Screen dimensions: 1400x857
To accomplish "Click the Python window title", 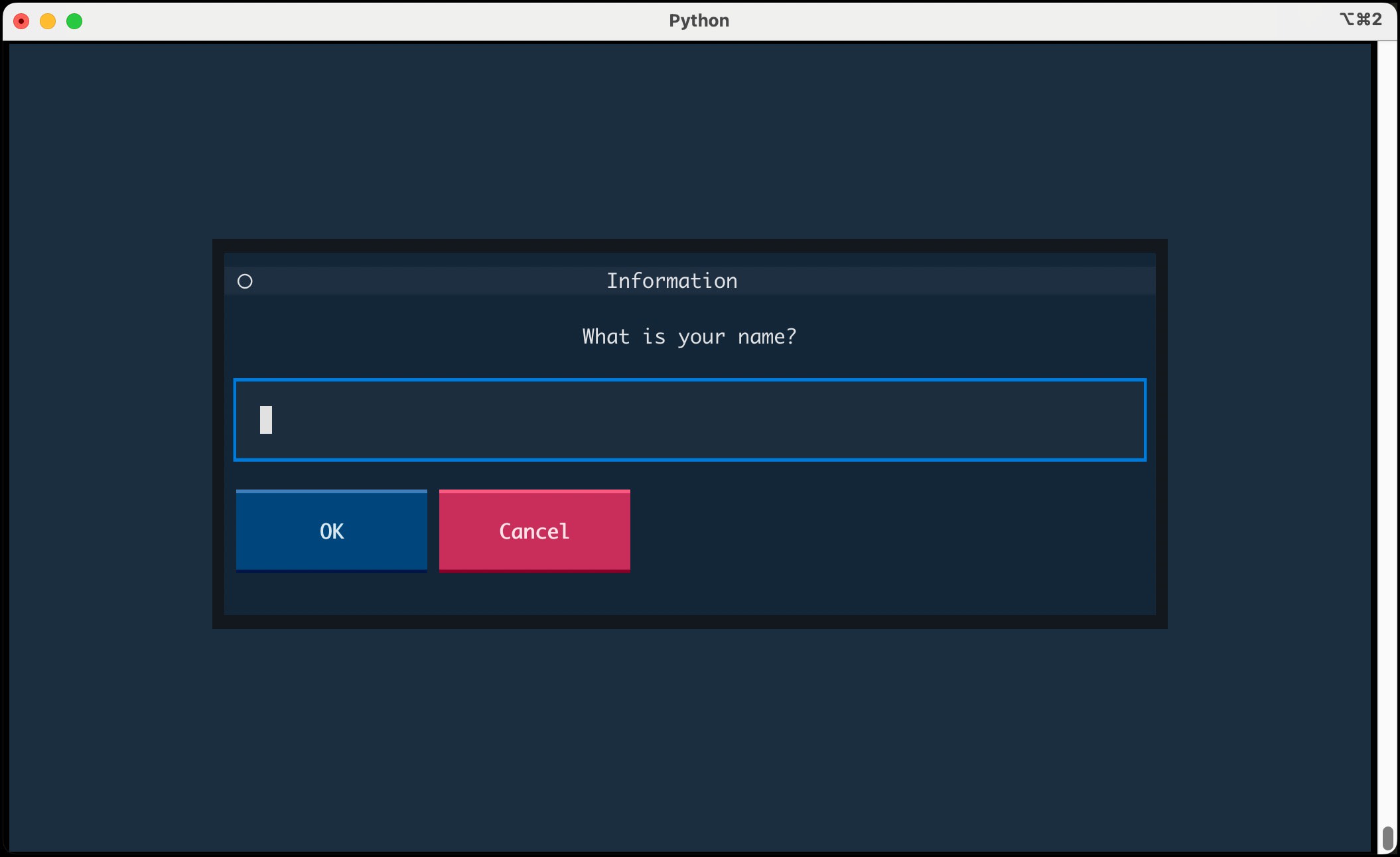I will (x=698, y=21).
